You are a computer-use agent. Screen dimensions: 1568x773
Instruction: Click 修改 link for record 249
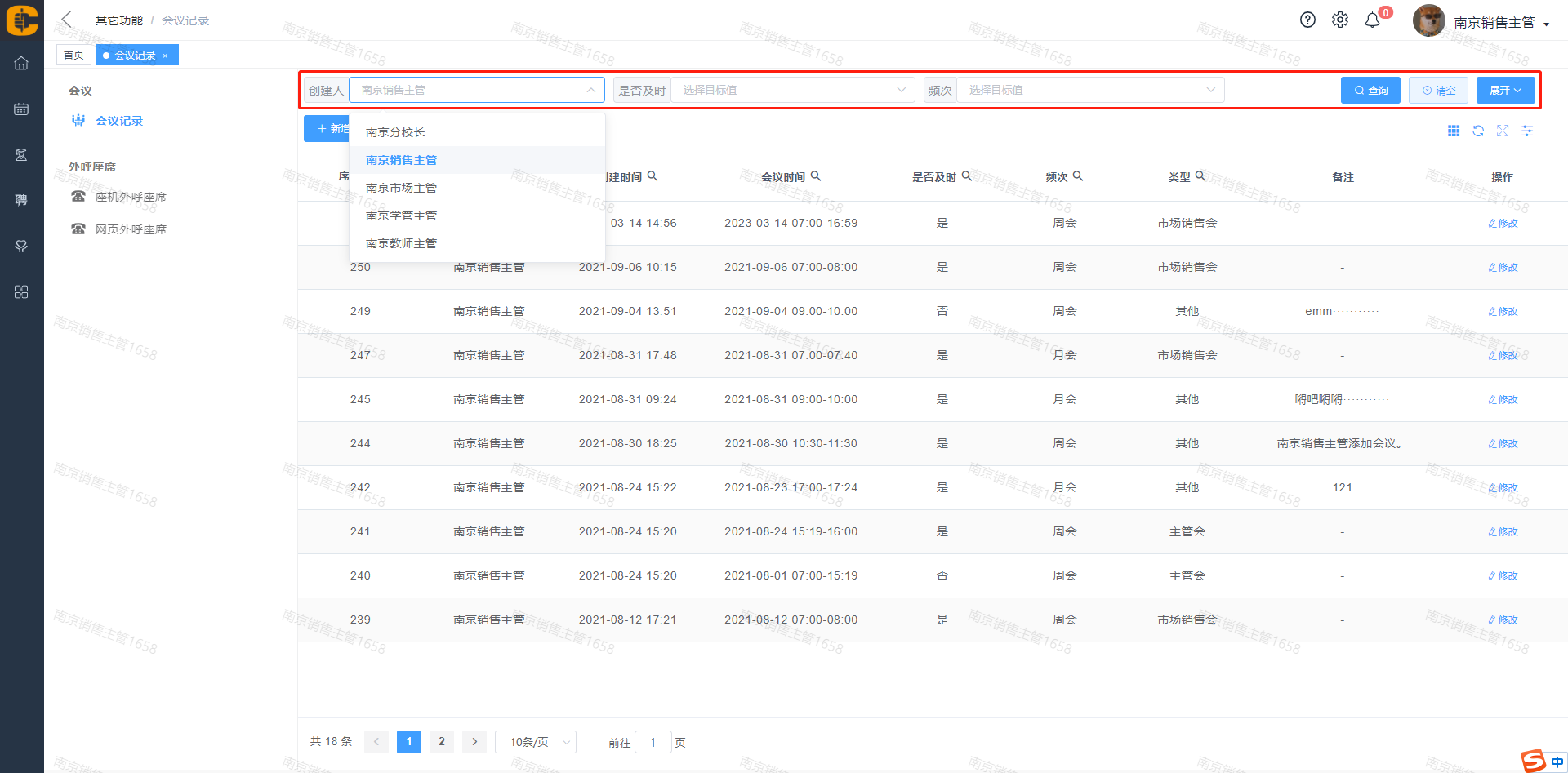click(1503, 312)
